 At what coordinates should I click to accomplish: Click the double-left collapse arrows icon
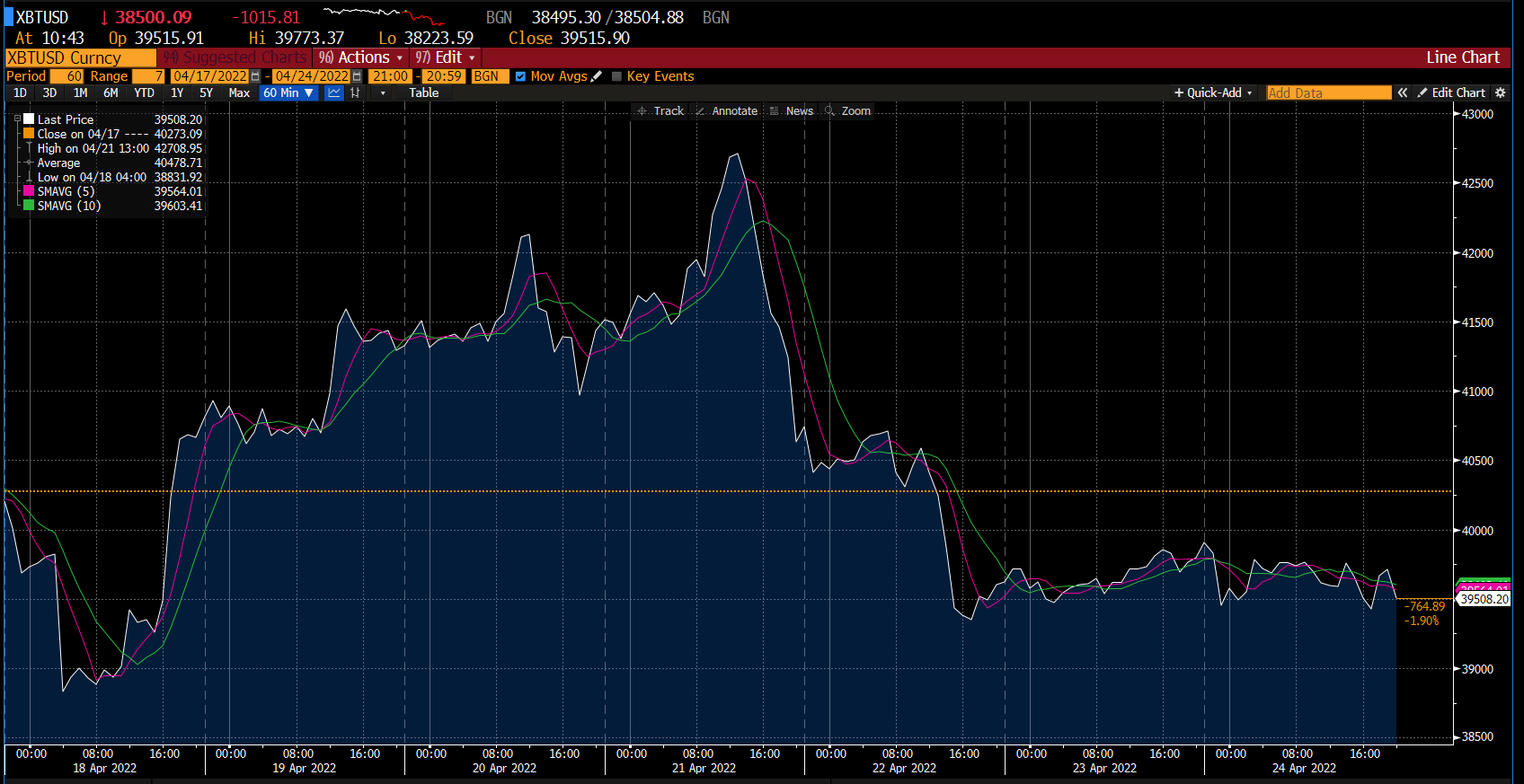[x=1402, y=92]
